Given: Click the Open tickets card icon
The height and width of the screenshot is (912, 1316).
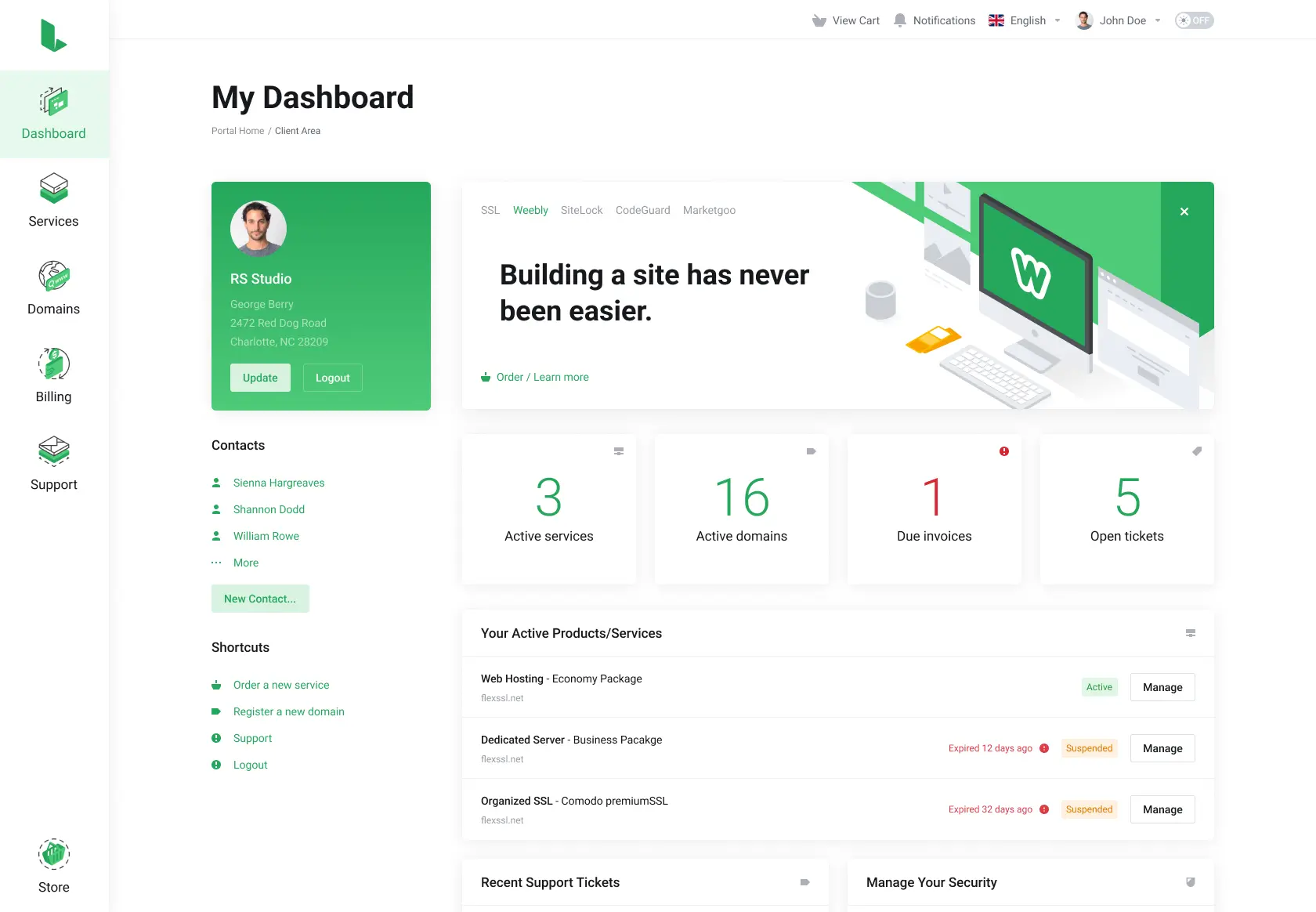Looking at the screenshot, I should click(x=1197, y=451).
